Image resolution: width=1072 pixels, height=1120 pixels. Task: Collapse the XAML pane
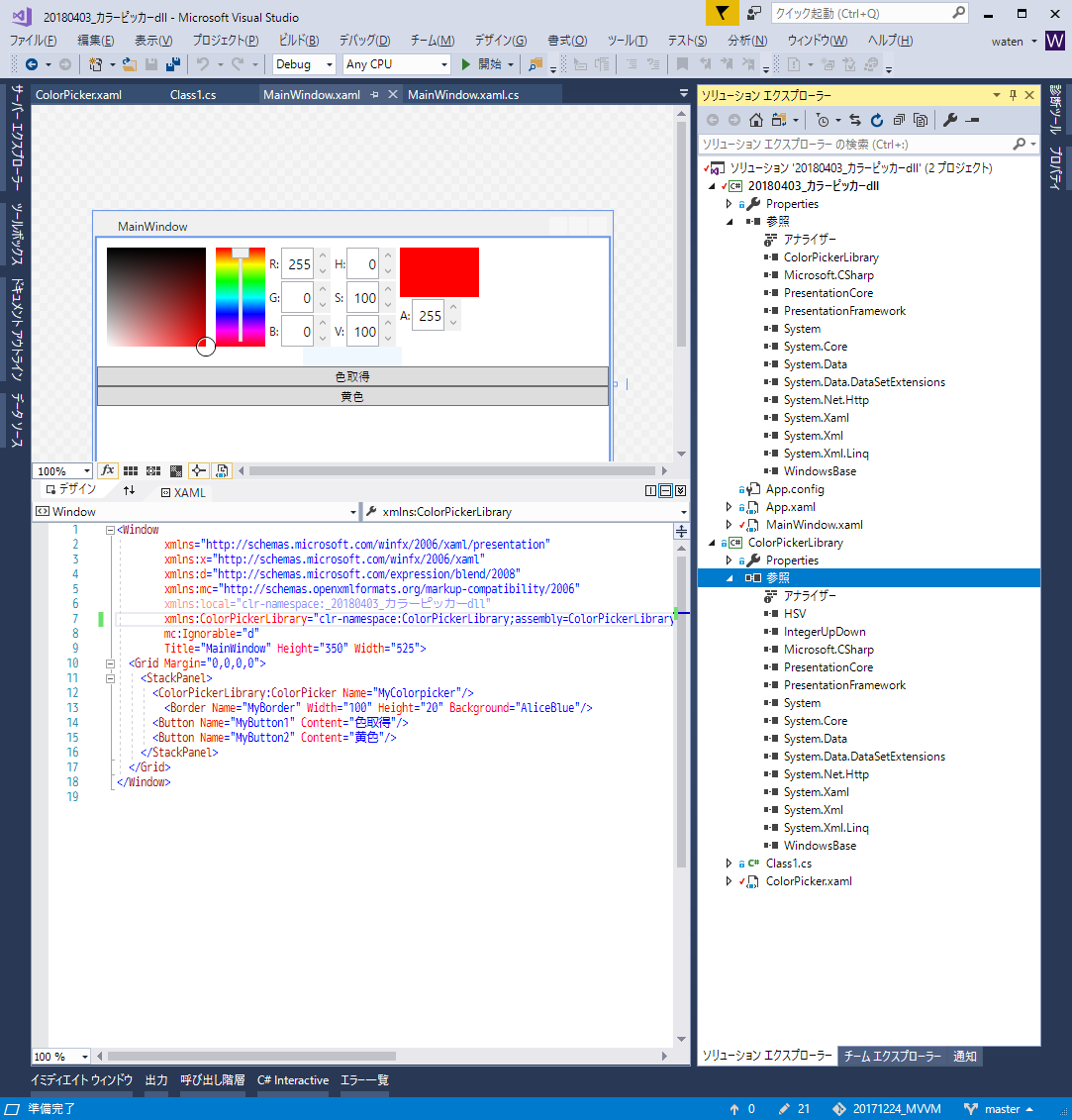coord(681,491)
